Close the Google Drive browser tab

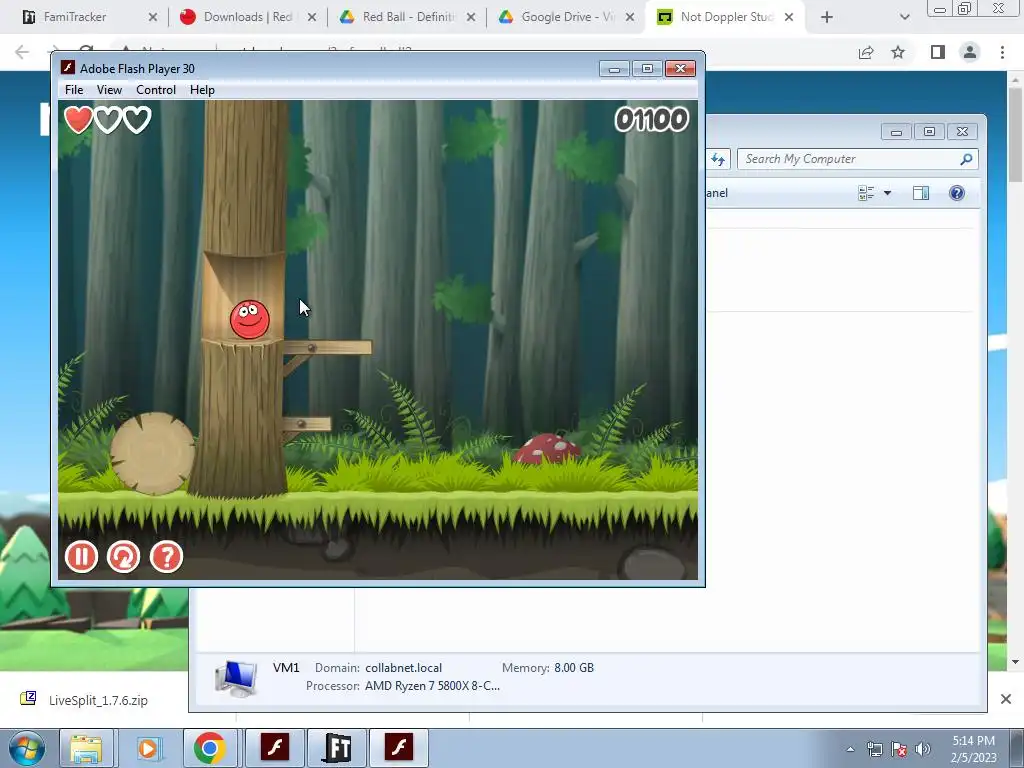coord(630,17)
